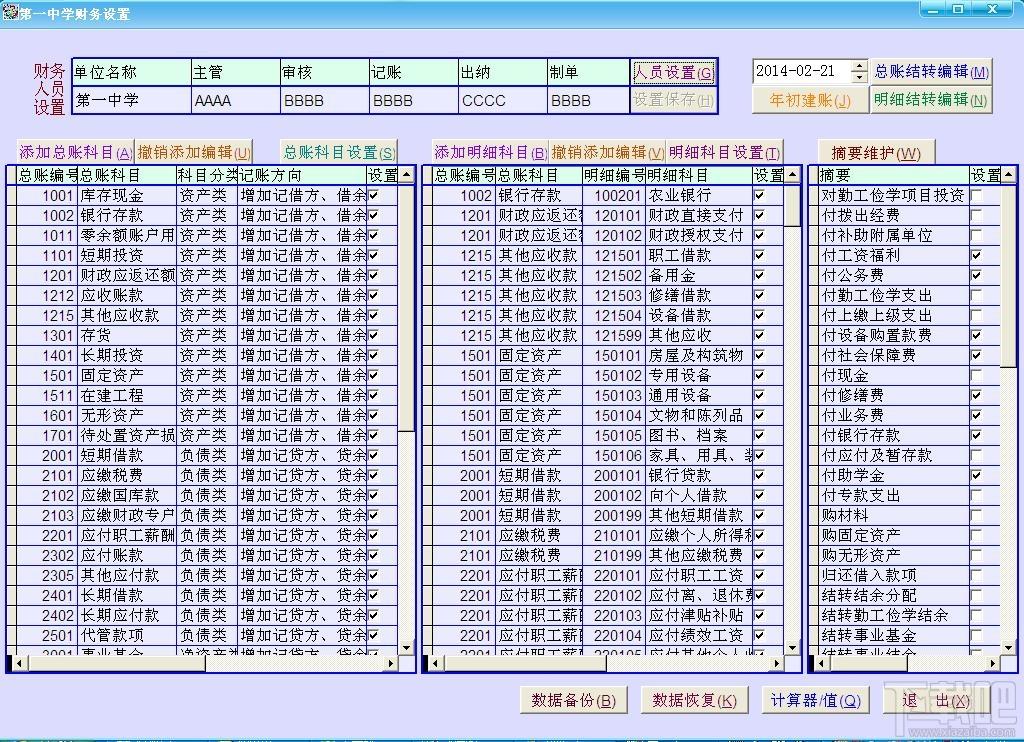Click 数据备份(B) button
This screenshot has width=1024, height=742.
[x=573, y=701]
